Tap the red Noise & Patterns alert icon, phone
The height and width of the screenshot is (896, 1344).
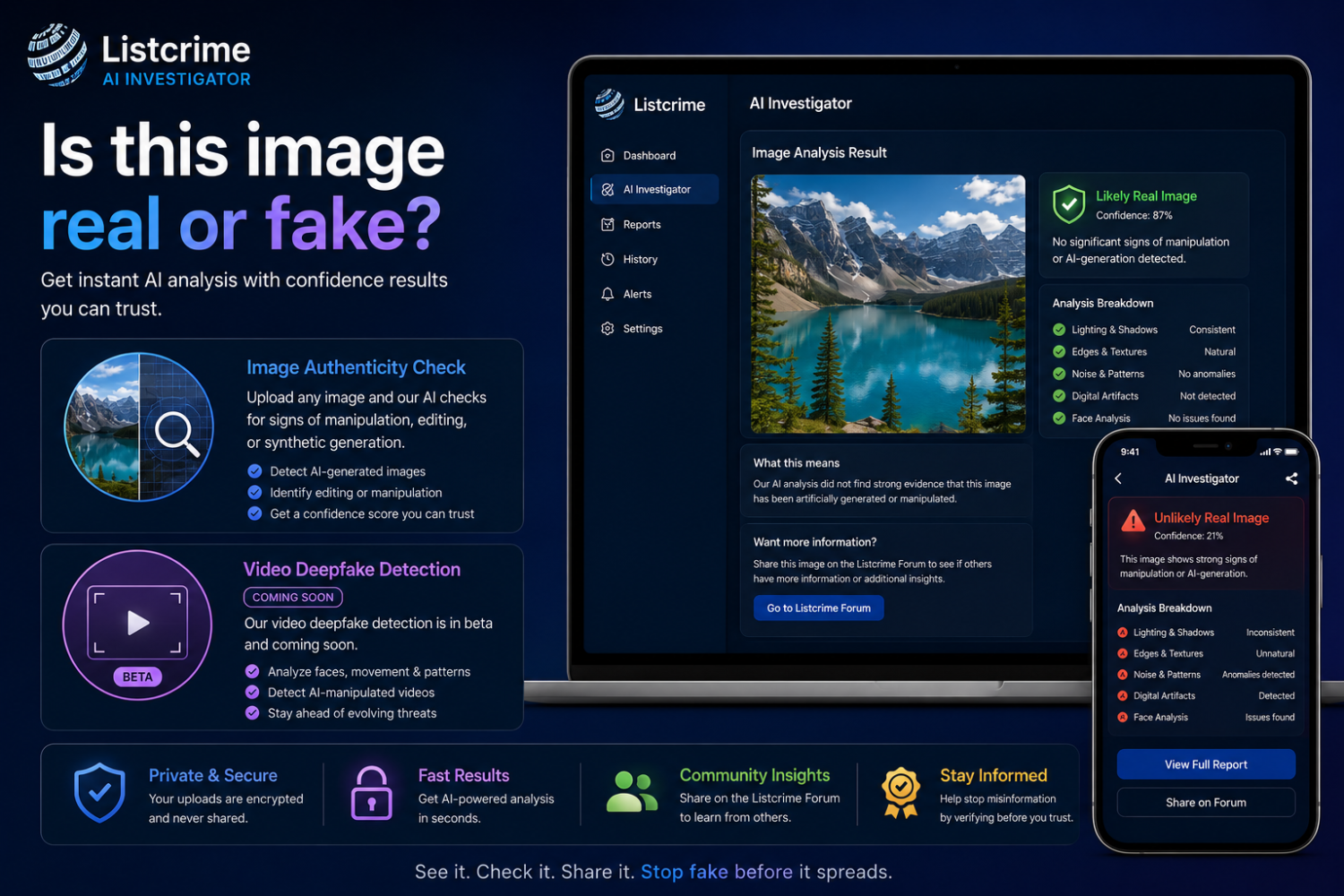pos(1123,675)
